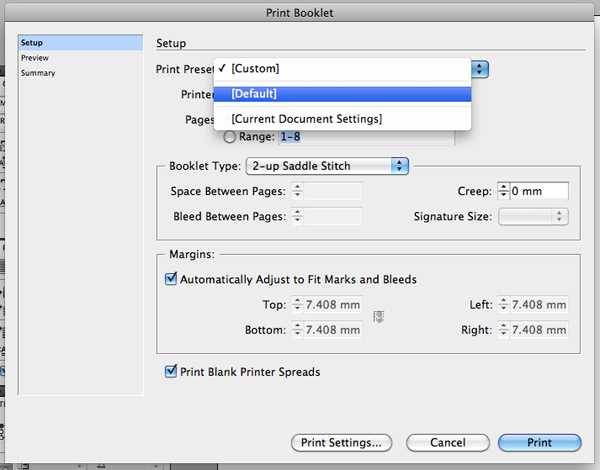The height and width of the screenshot is (470, 600).
Task: Click Bottom margin value field
Action: click(333, 330)
